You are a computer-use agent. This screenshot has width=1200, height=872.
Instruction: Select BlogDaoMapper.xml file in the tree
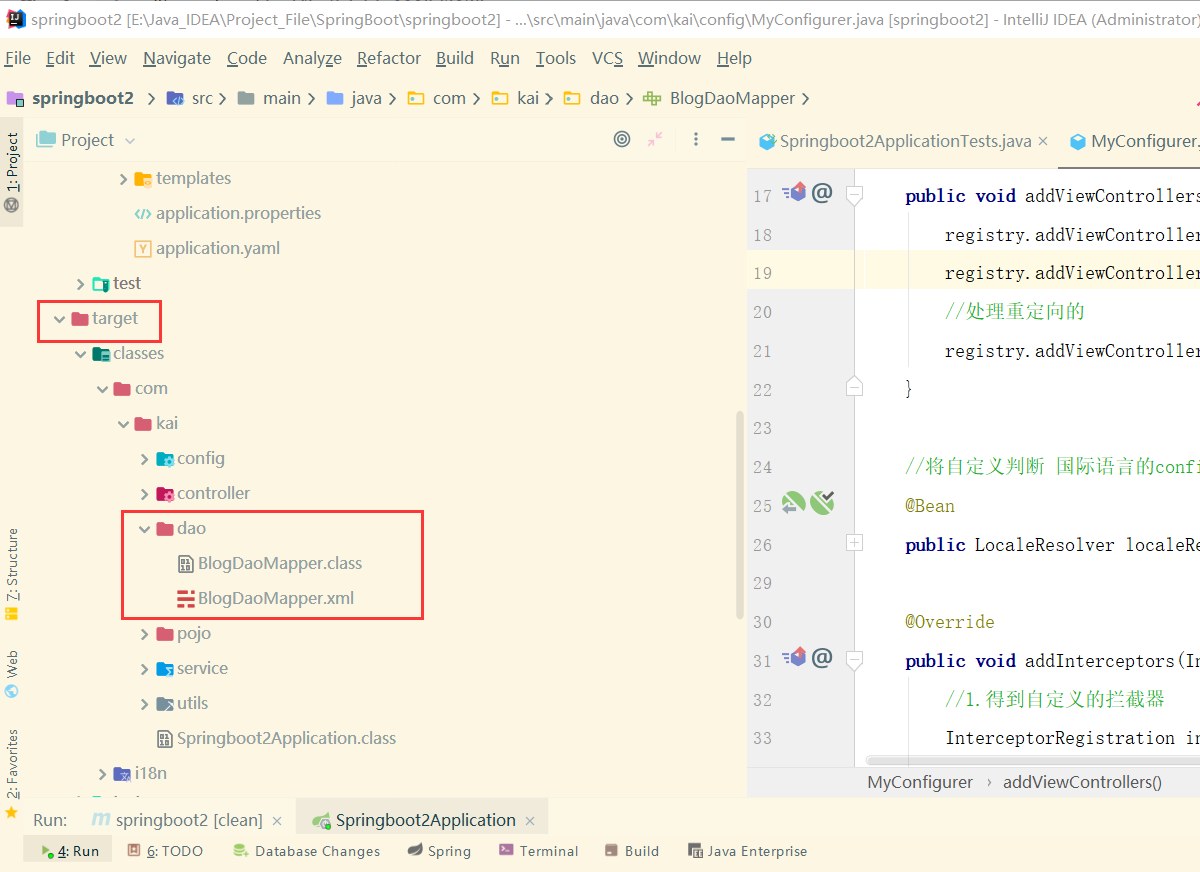tap(265, 598)
